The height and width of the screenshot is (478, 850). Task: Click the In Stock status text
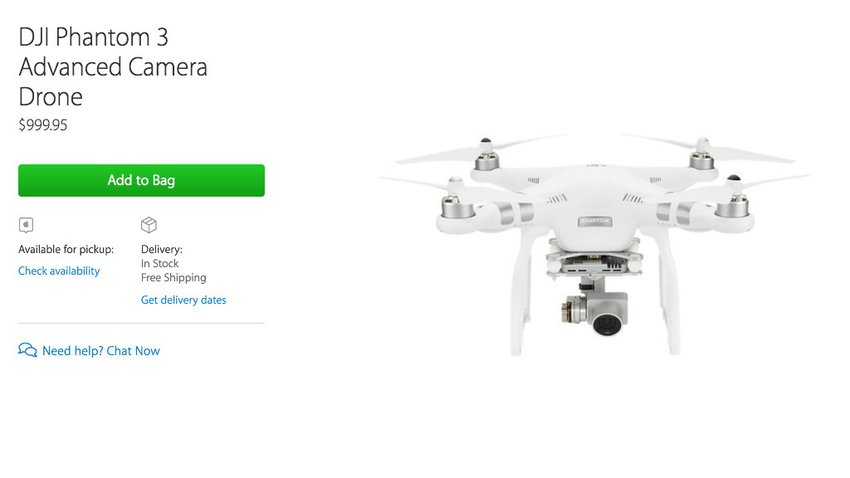[159, 263]
